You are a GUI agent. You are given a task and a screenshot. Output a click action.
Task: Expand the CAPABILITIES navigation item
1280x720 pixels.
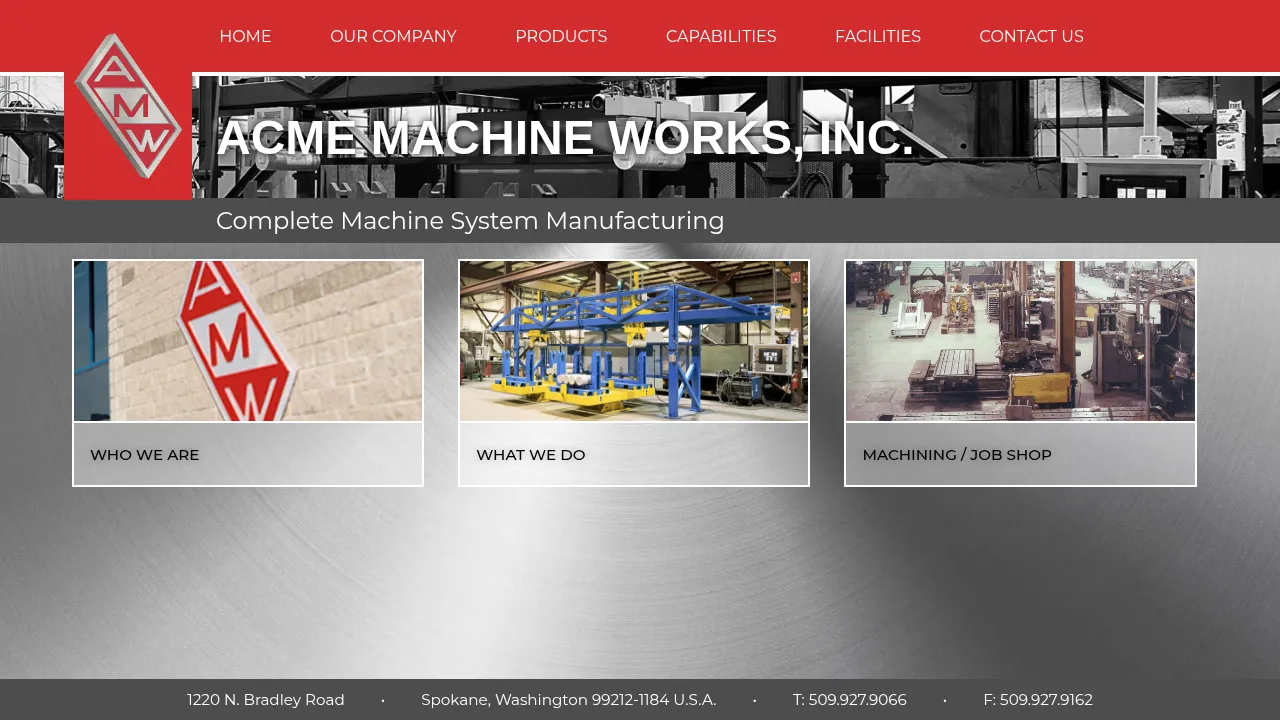click(x=721, y=37)
